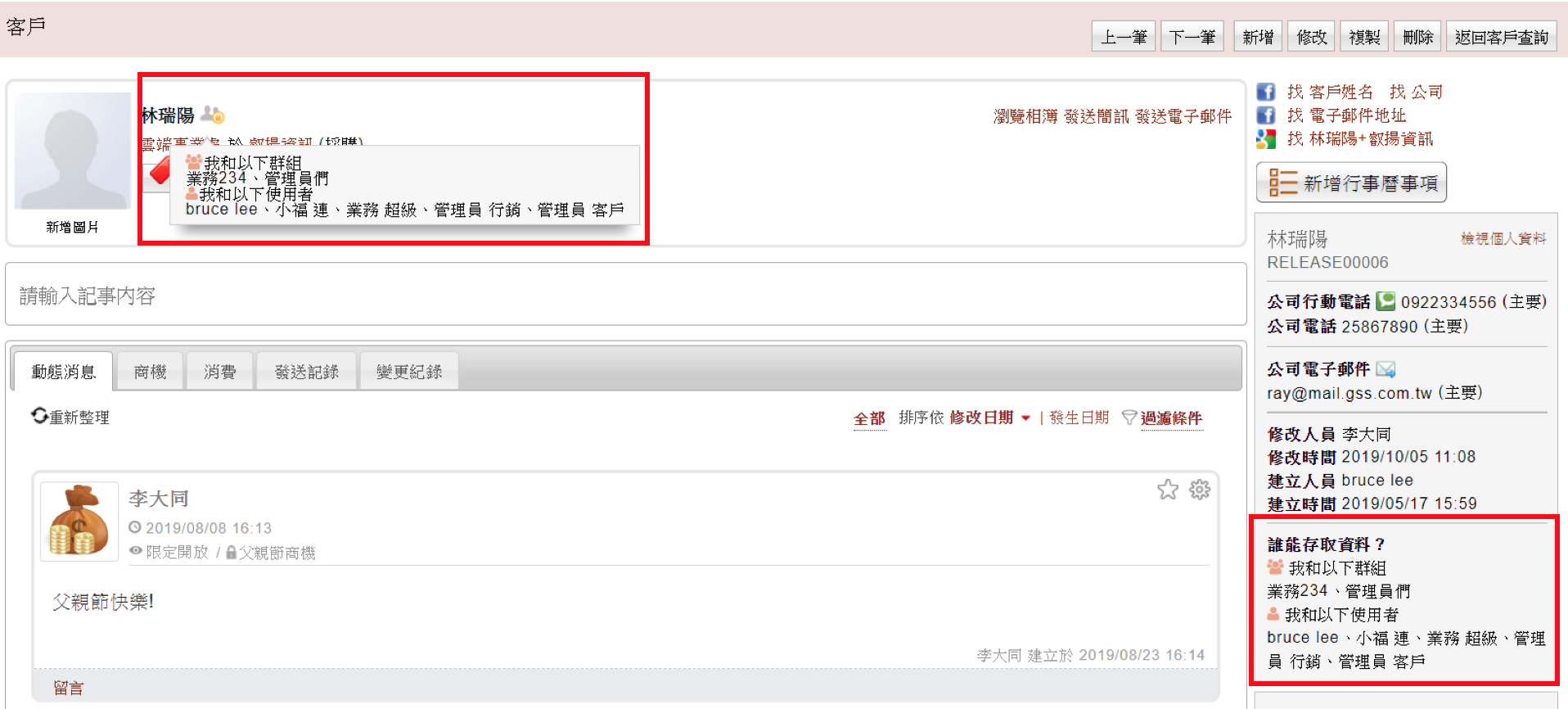Screen dimensions: 1568x709
Task: Click the green phone icon beside 公司行動電話
Action: coord(1386,301)
